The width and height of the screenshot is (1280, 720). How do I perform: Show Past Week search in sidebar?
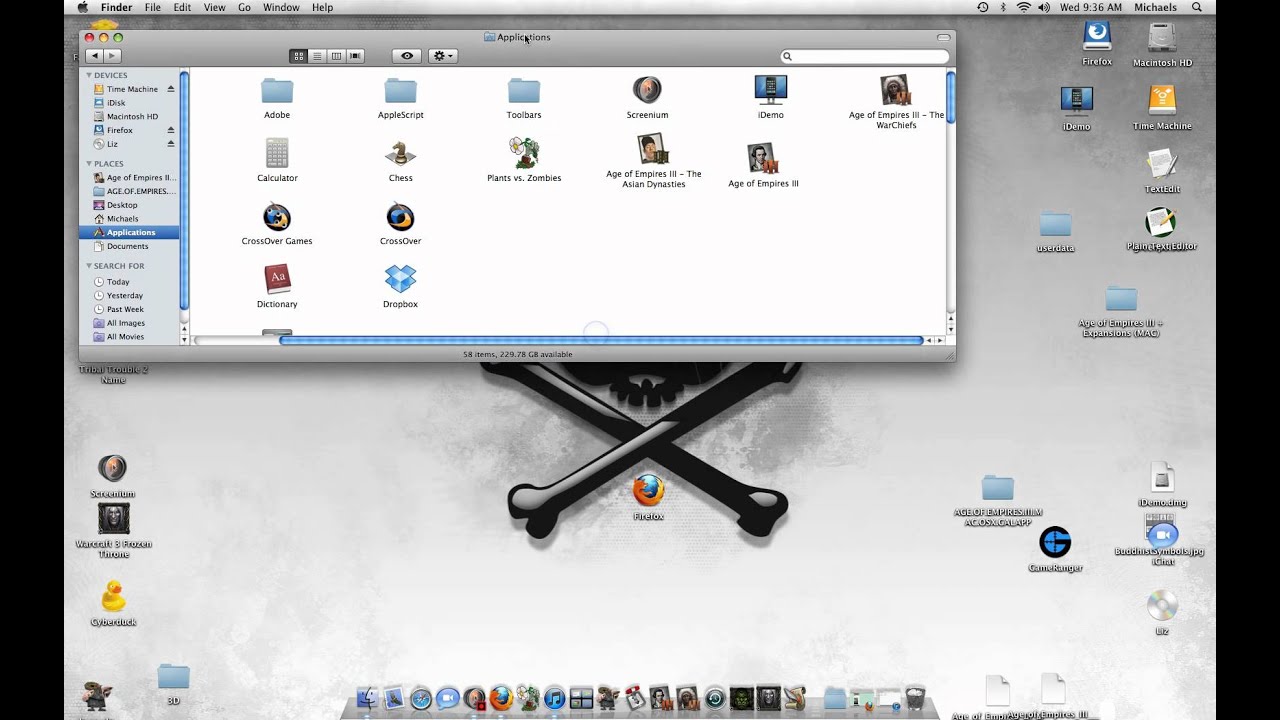pyautogui.click(x=130, y=309)
